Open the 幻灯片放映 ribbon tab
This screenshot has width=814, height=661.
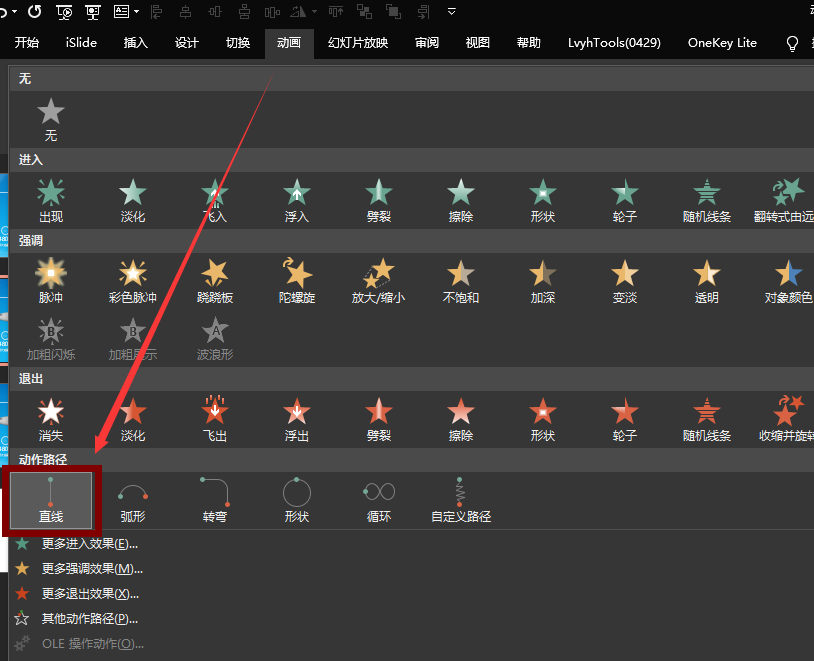click(x=358, y=43)
